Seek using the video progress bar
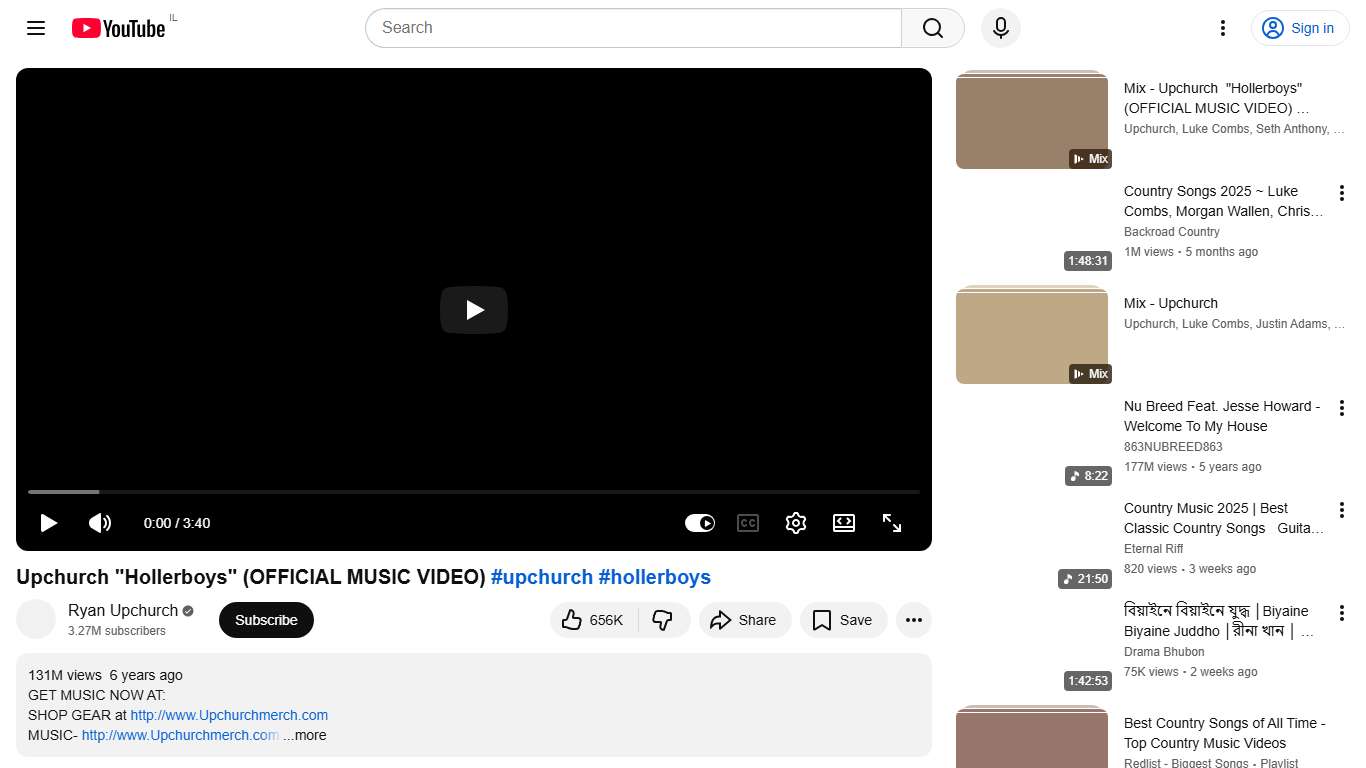 point(473,491)
